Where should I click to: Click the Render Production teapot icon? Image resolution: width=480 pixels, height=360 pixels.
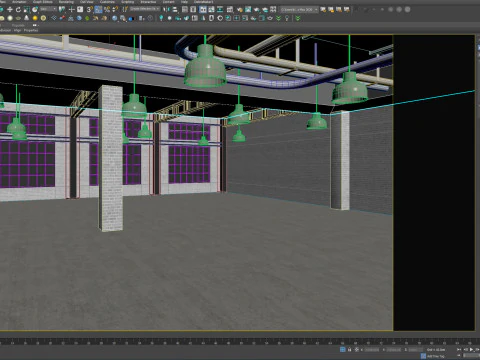[x=257, y=9]
